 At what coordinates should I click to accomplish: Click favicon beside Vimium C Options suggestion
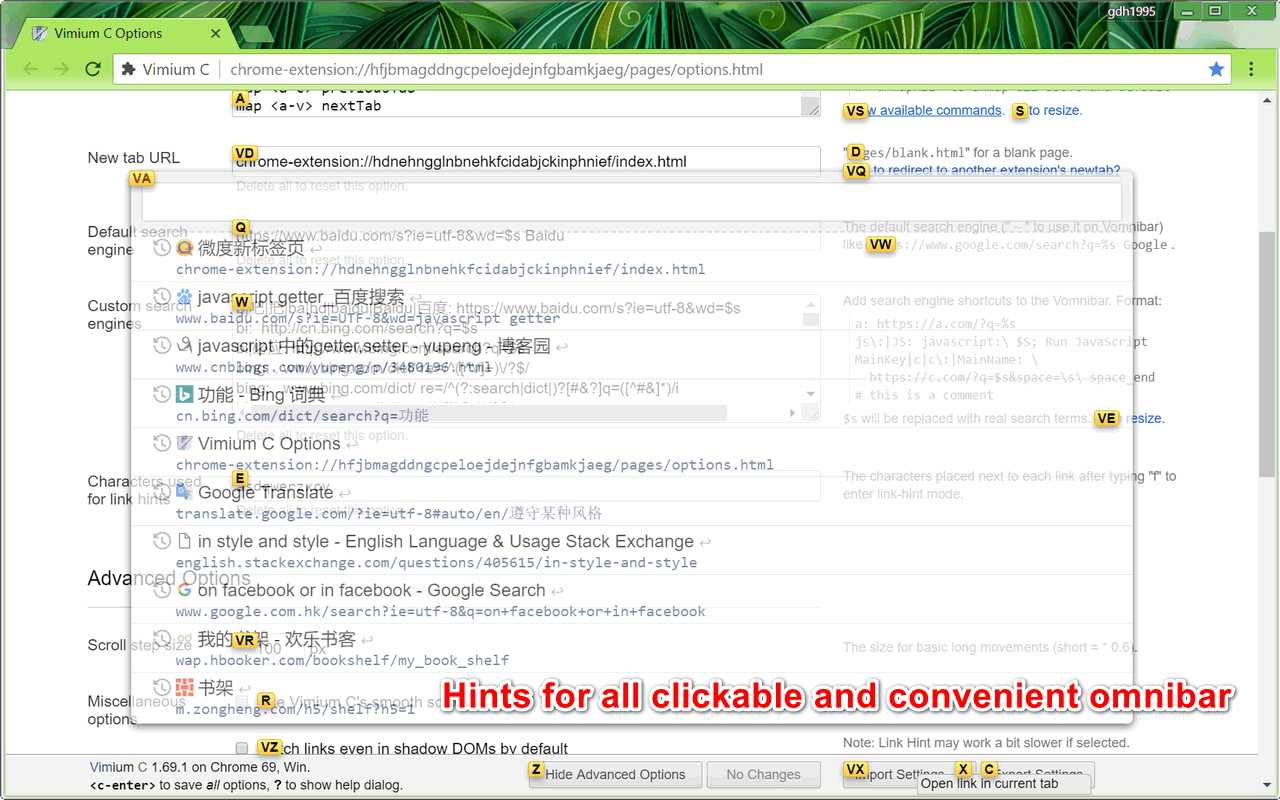184,443
